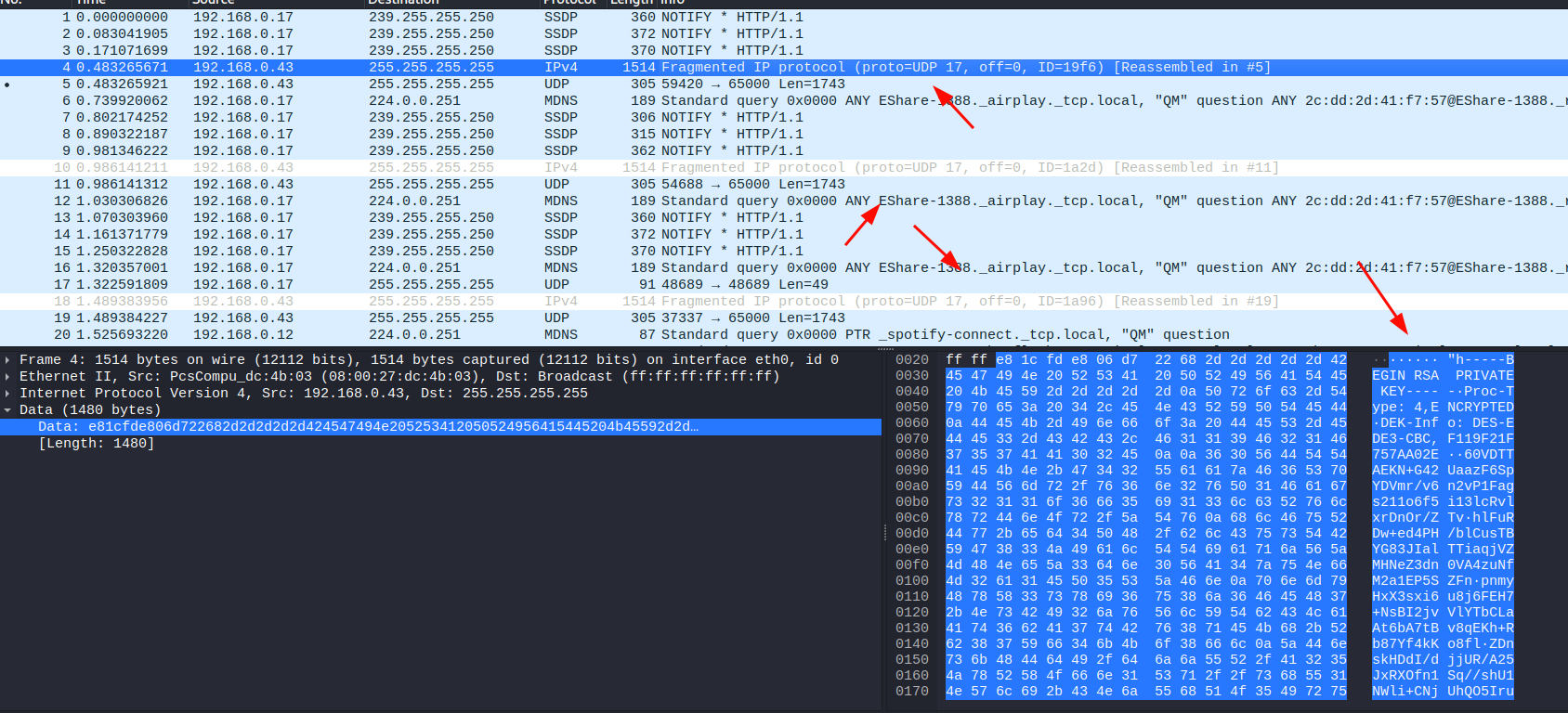This screenshot has height=713, width=1568.
Task: Select UDP packet 37337 → 65000
Action: (x=784, y=318)
